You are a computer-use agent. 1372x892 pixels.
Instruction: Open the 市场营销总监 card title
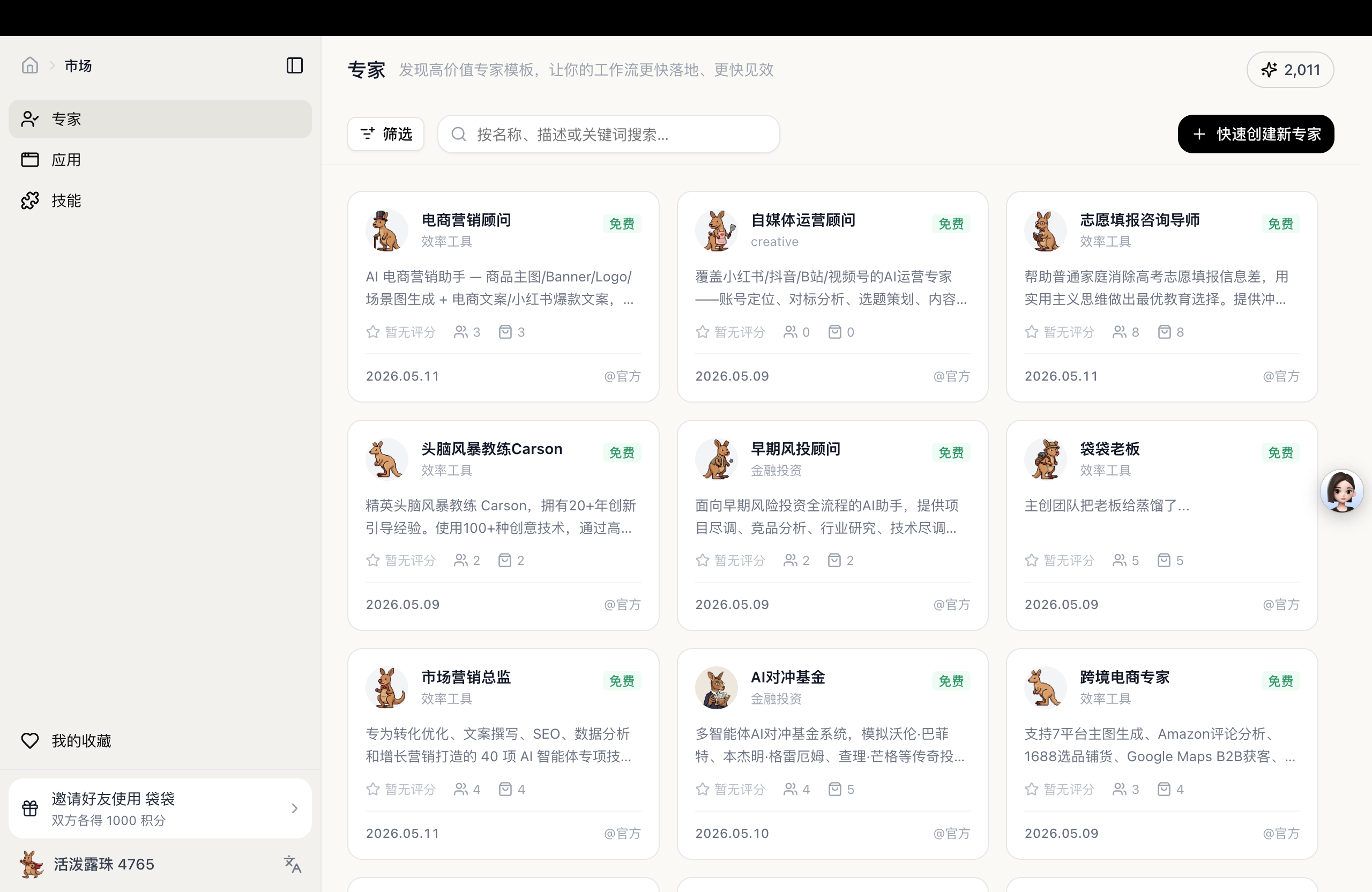coord(466,677)
